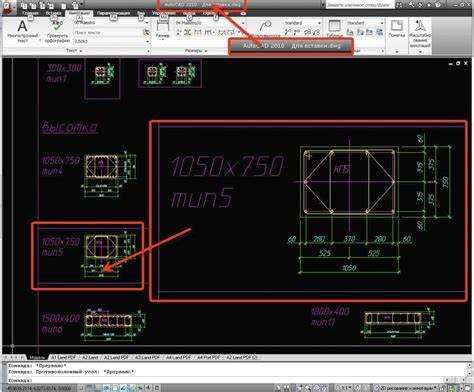Select the Dimension (Размер) tool
Image resolution: width=474 pixels, height=392 pixels.
(162, 28)
